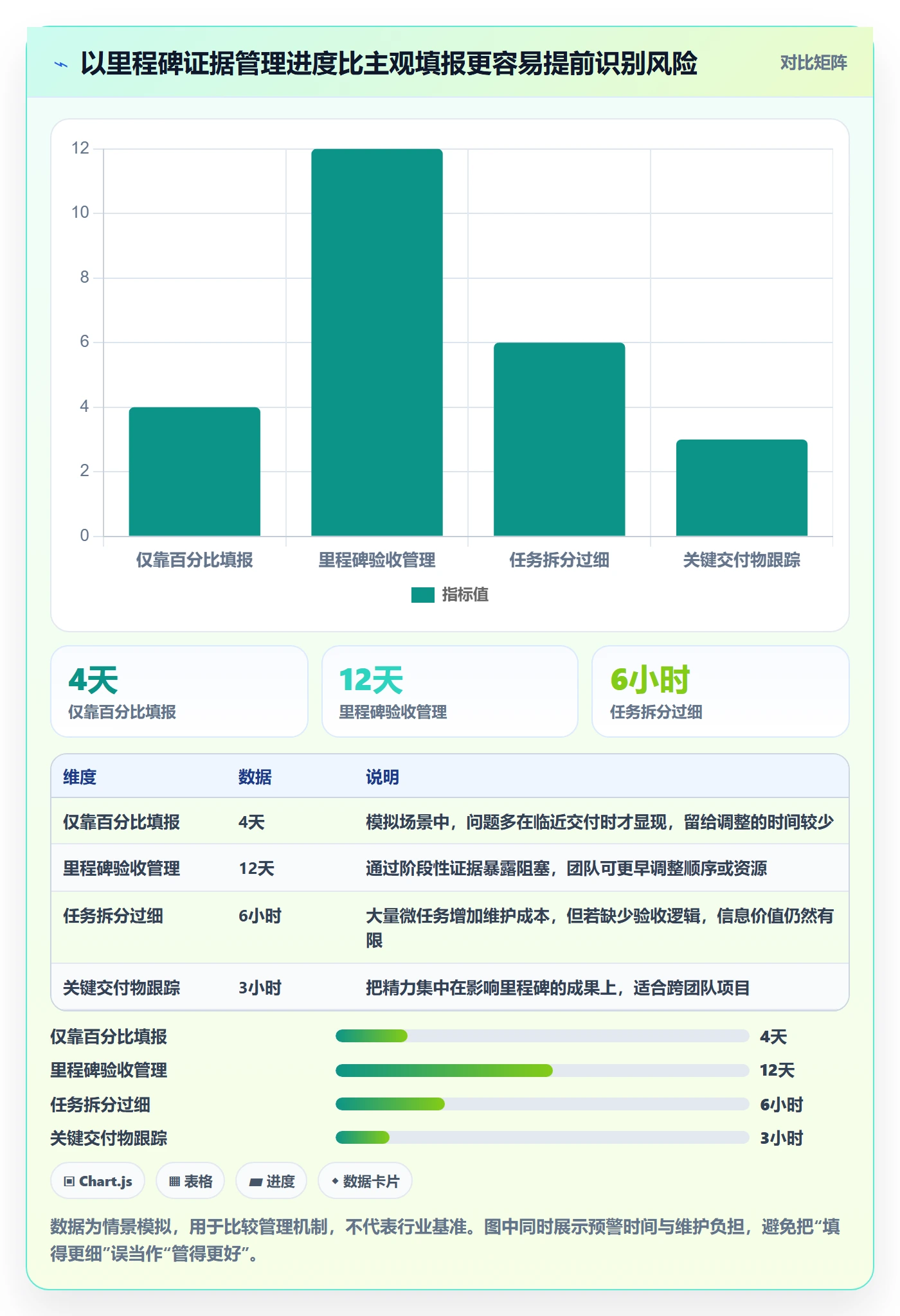
Task: Click the description starting with 大量微任务
Action: (x=600, y=928)
